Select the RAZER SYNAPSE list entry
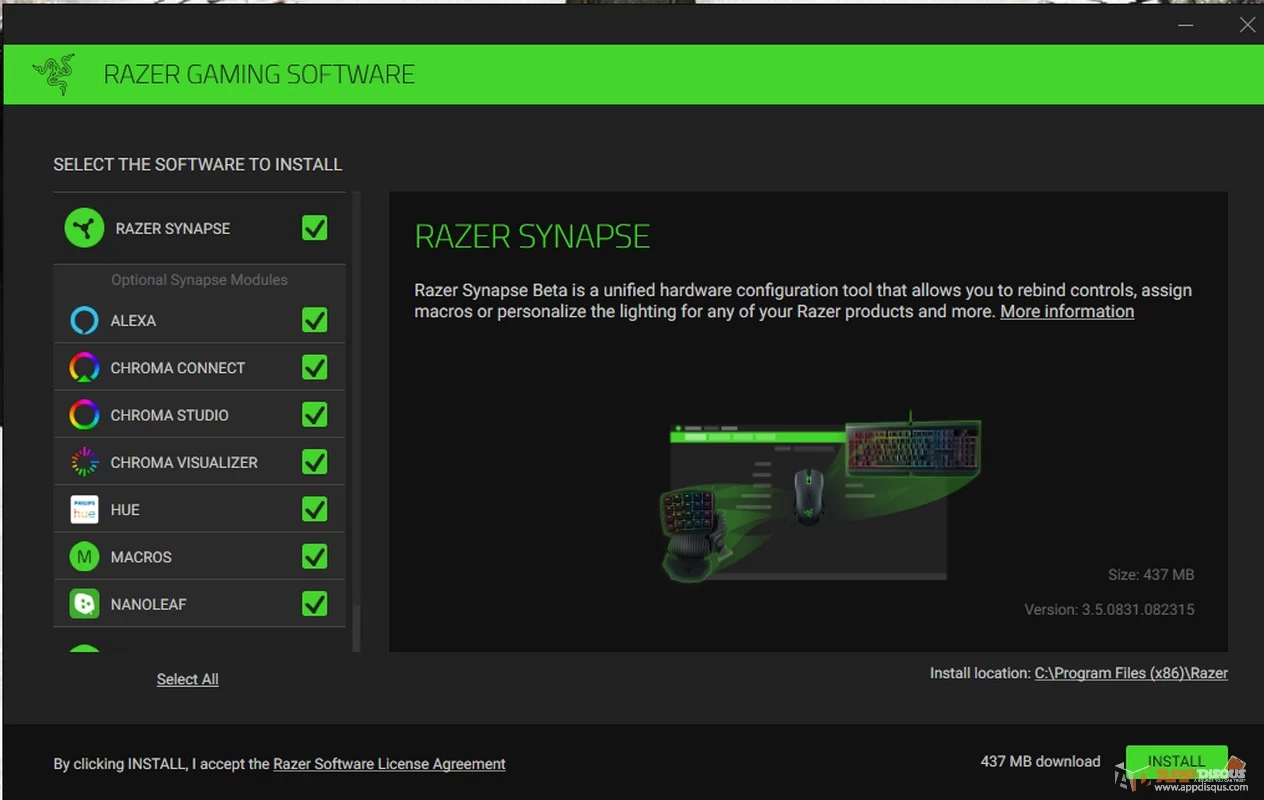 tap(199, 228)
